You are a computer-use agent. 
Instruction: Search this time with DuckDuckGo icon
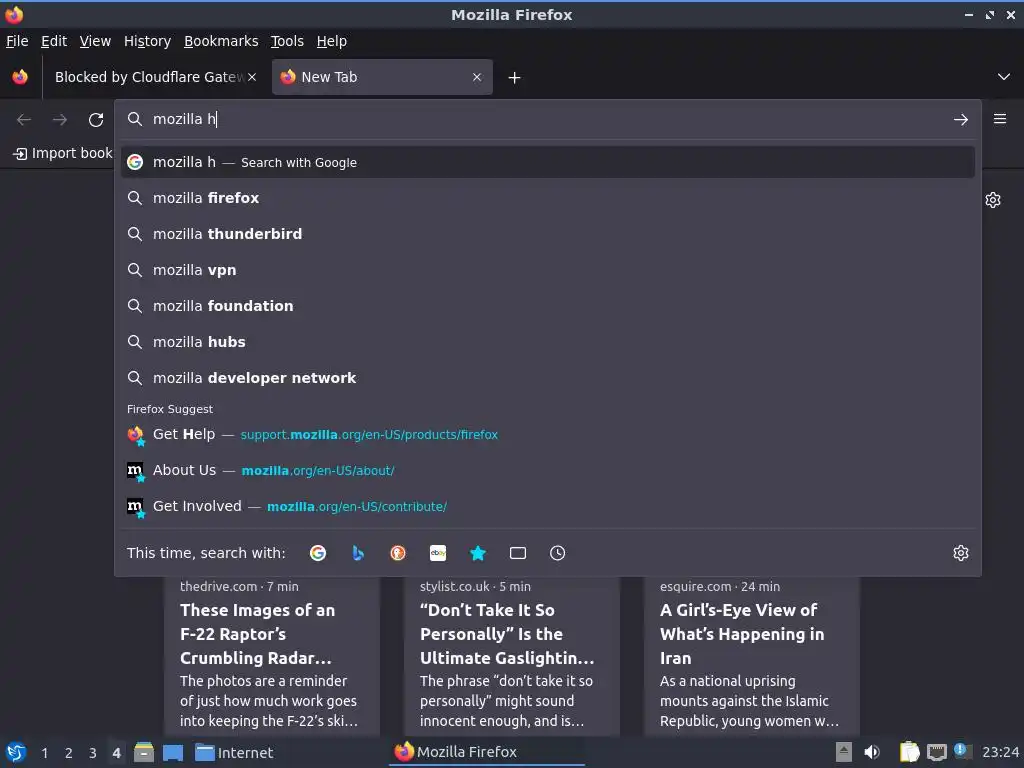pyautogui.click(x=398, y=553)
